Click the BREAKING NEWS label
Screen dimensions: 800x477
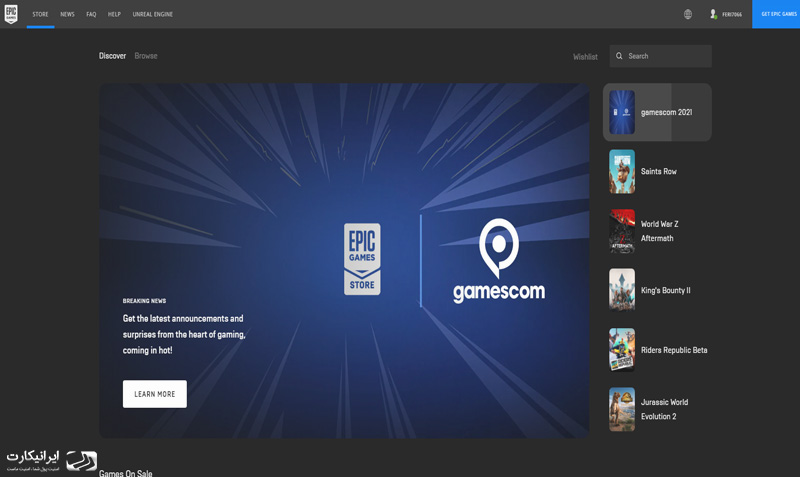144,301
